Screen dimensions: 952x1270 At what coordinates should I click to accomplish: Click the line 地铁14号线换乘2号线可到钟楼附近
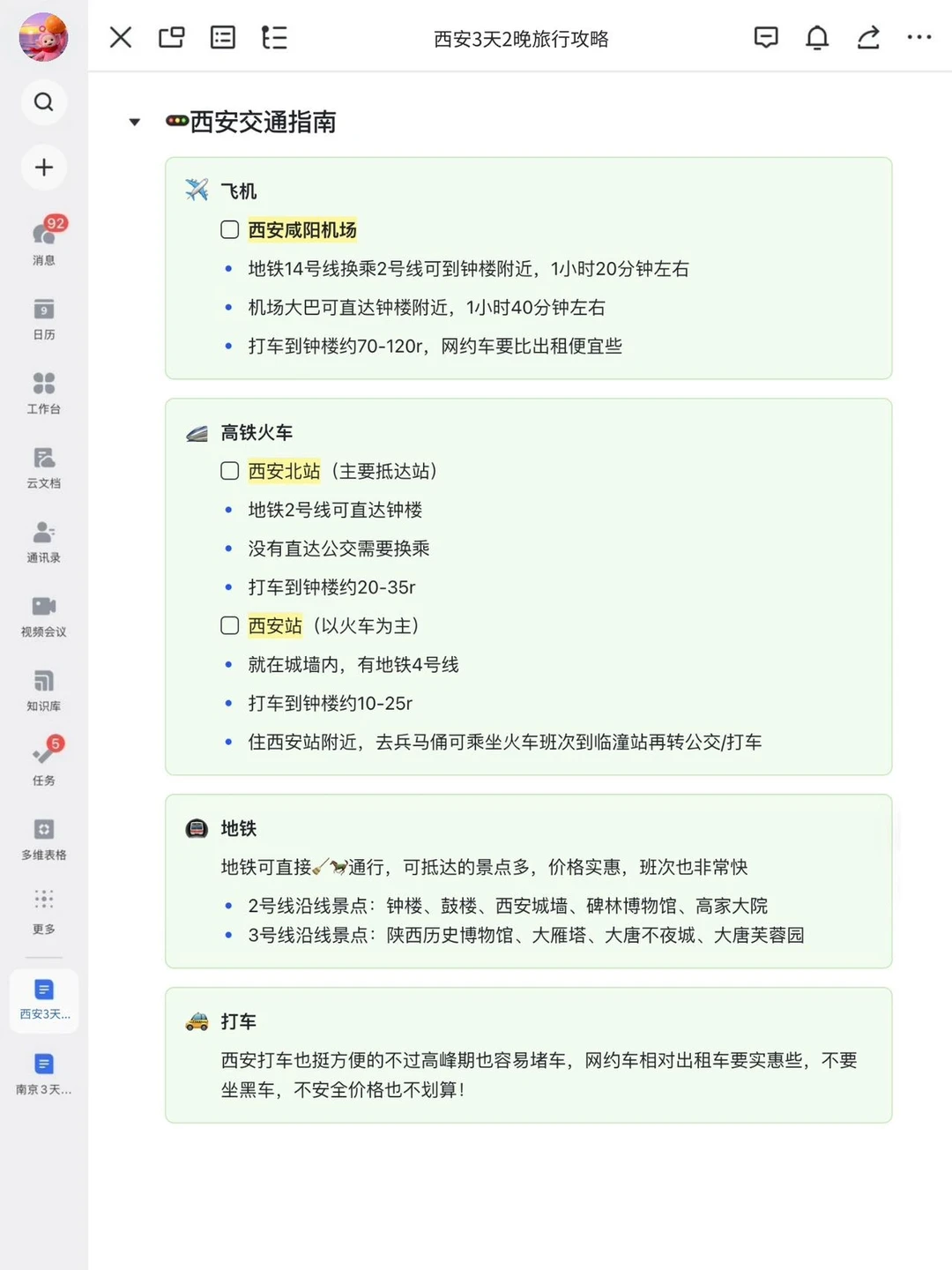[468, 269]
